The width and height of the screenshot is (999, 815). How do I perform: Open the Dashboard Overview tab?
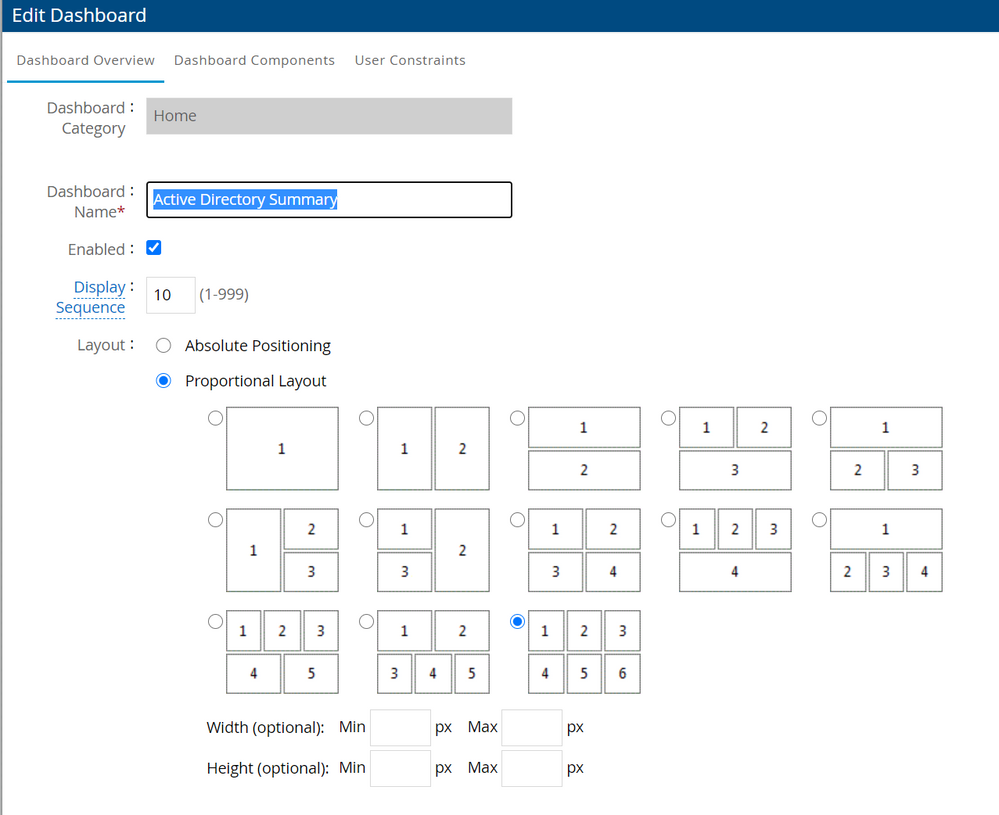tap(86, 60)
